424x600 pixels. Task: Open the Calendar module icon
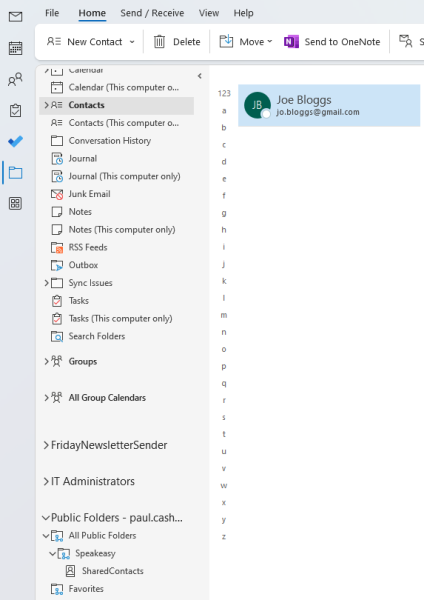15,48
